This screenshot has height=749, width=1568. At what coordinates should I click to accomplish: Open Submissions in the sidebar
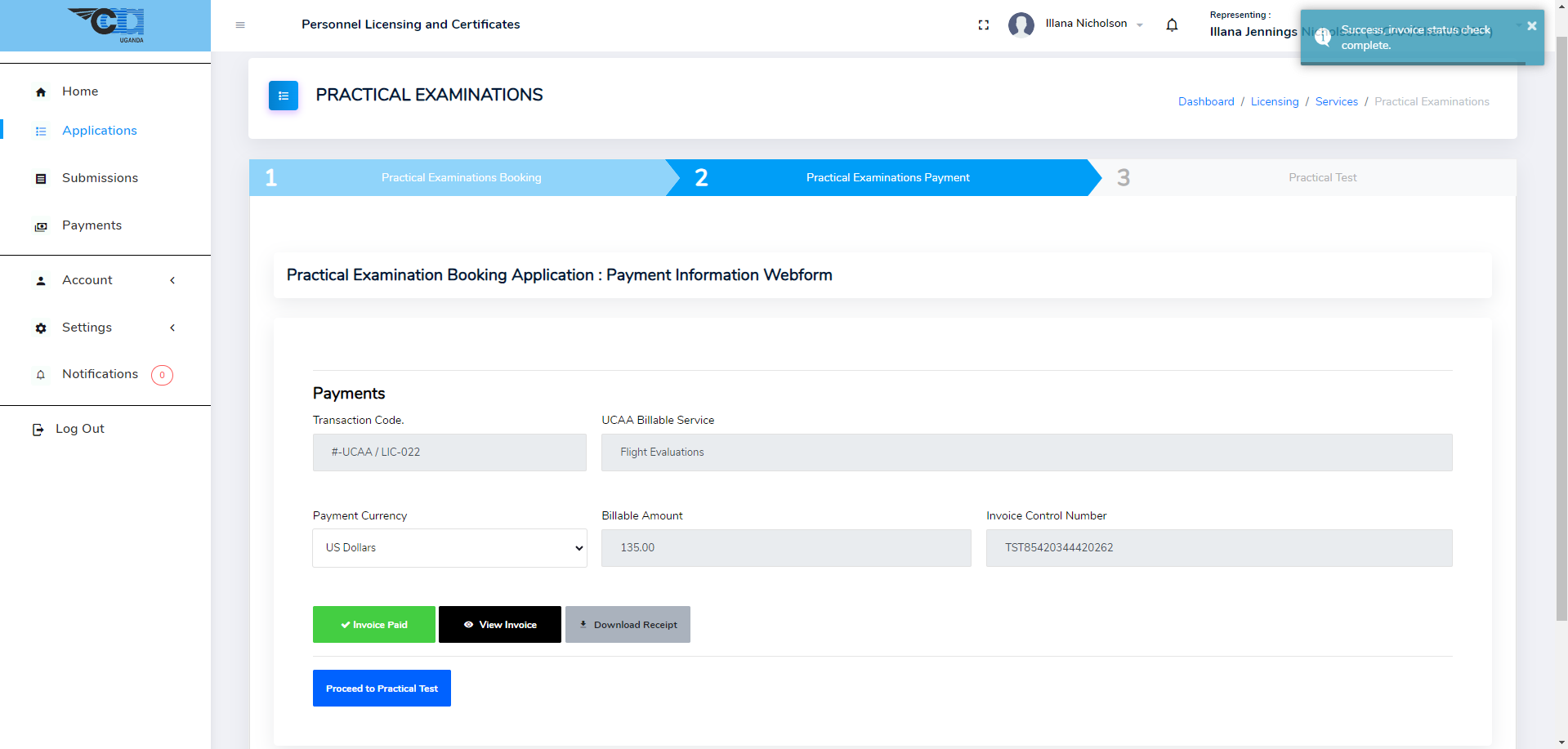100,178
